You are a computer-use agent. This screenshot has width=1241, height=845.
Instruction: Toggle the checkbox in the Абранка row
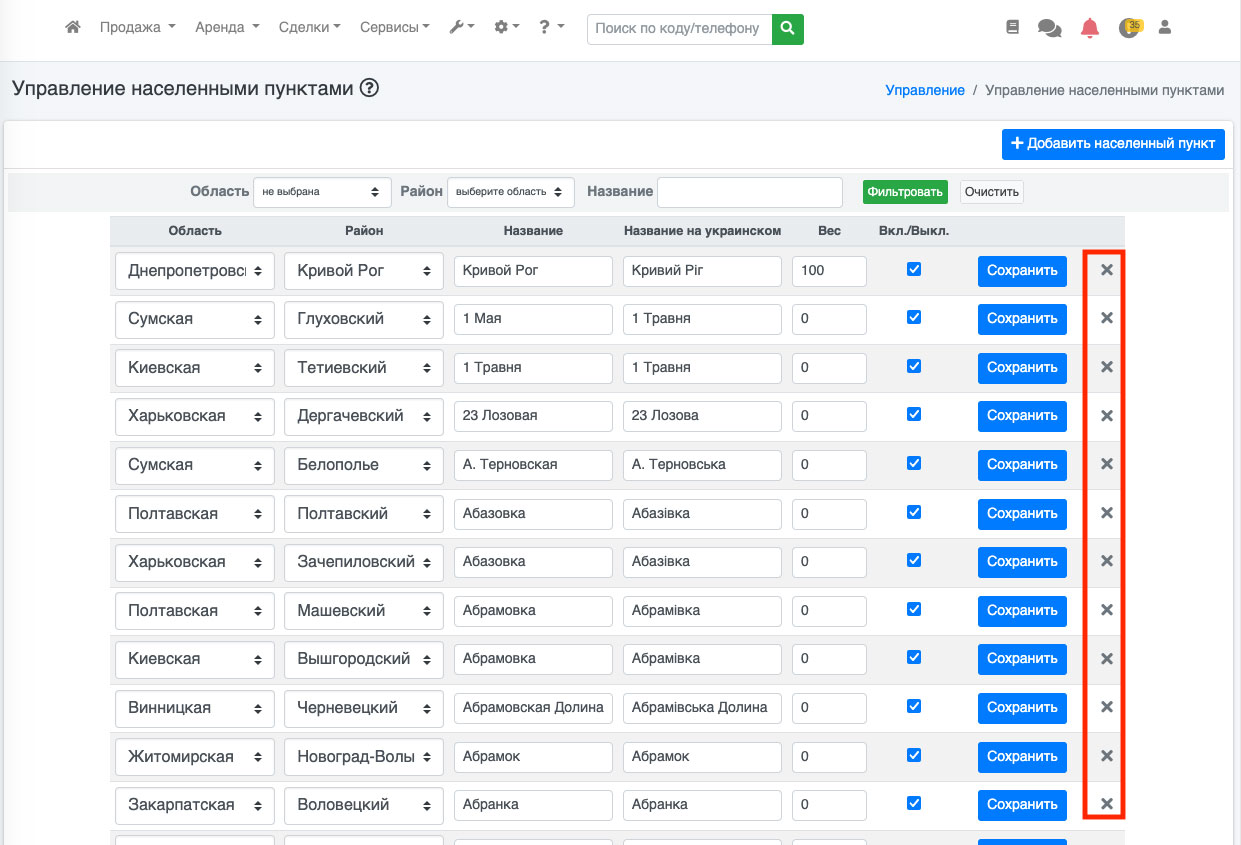tap(913, 803)
